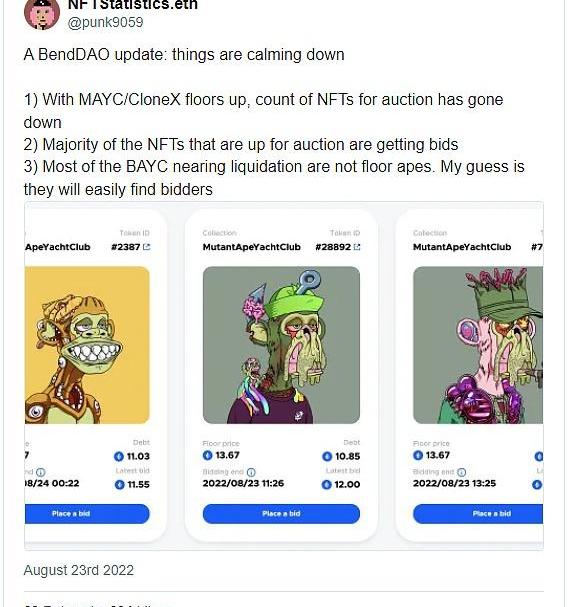Open the pink mutant ape image on right
Screen dimensions: 568x607
(x=478, y=345)
